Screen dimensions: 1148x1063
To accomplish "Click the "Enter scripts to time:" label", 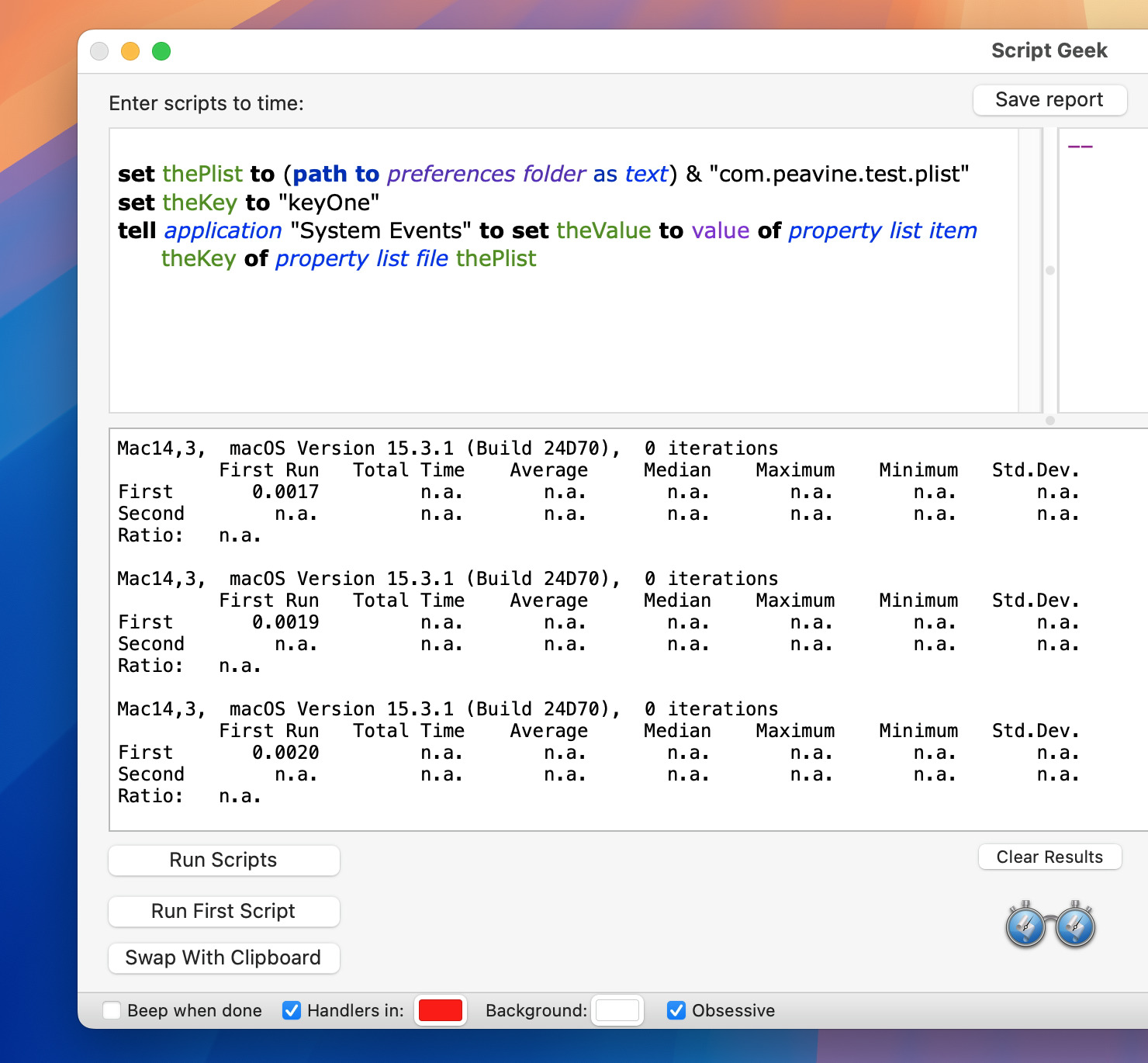I will (x=206, y=103).
